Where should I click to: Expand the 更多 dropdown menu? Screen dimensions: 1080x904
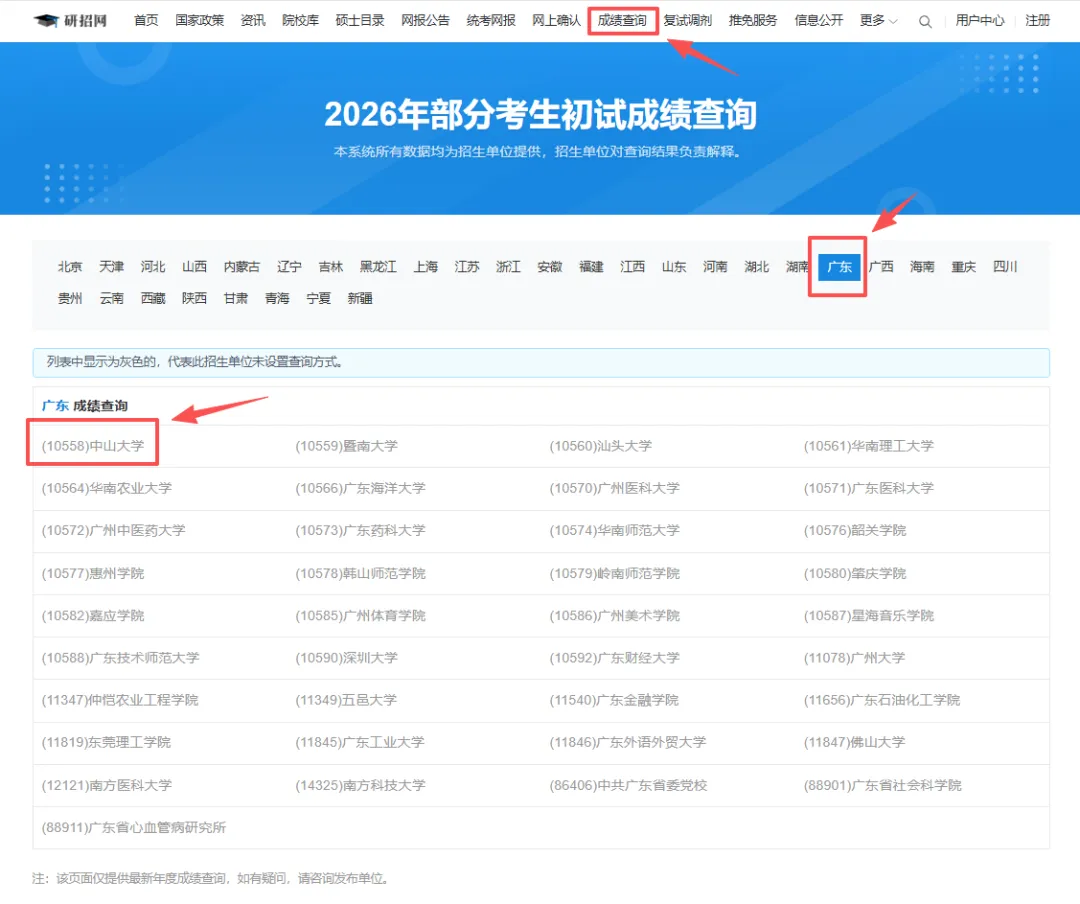coord(878,21)
